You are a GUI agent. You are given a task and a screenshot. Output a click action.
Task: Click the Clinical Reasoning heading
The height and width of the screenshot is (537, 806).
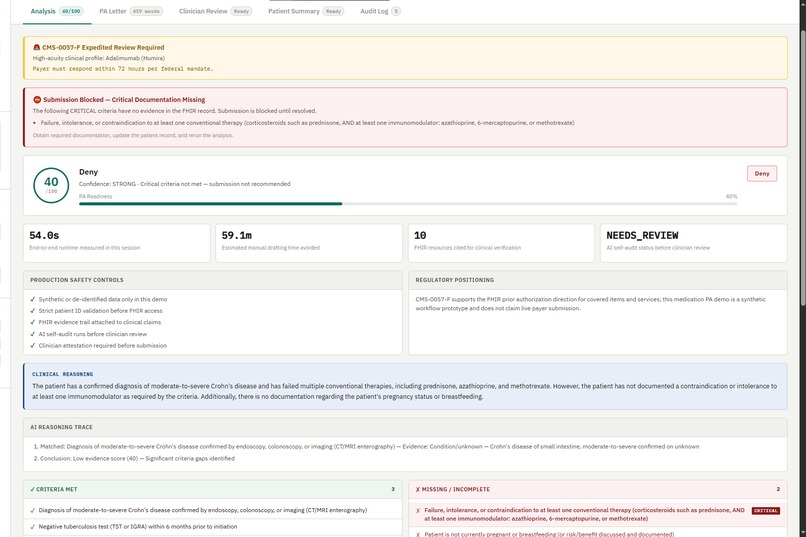click(x=63, y=374)
